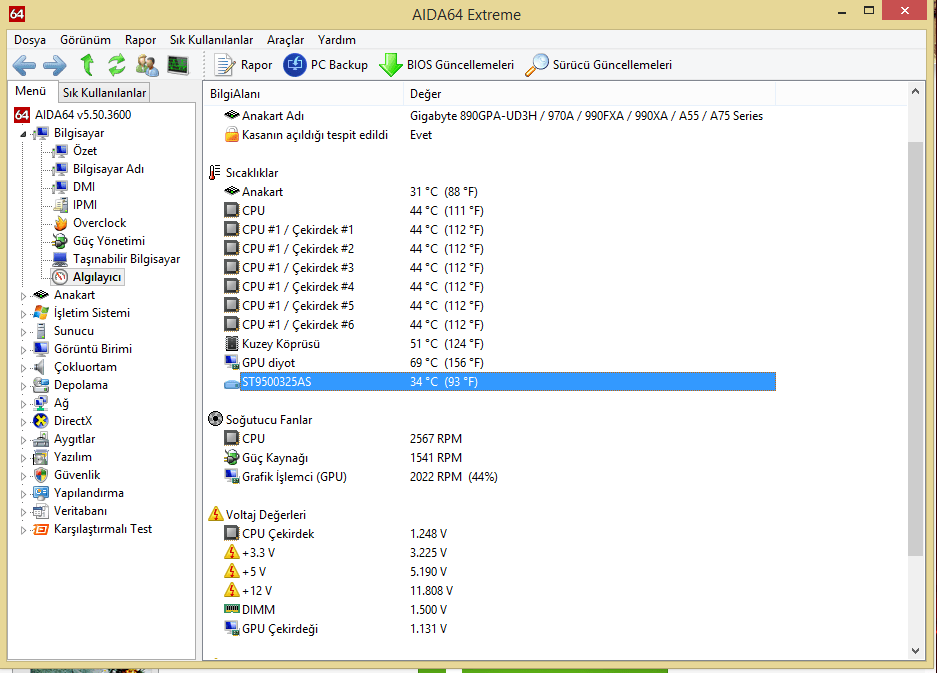Click the Sıcaklıklar thermometer icon
937x673 pixels.
(215, 173)
